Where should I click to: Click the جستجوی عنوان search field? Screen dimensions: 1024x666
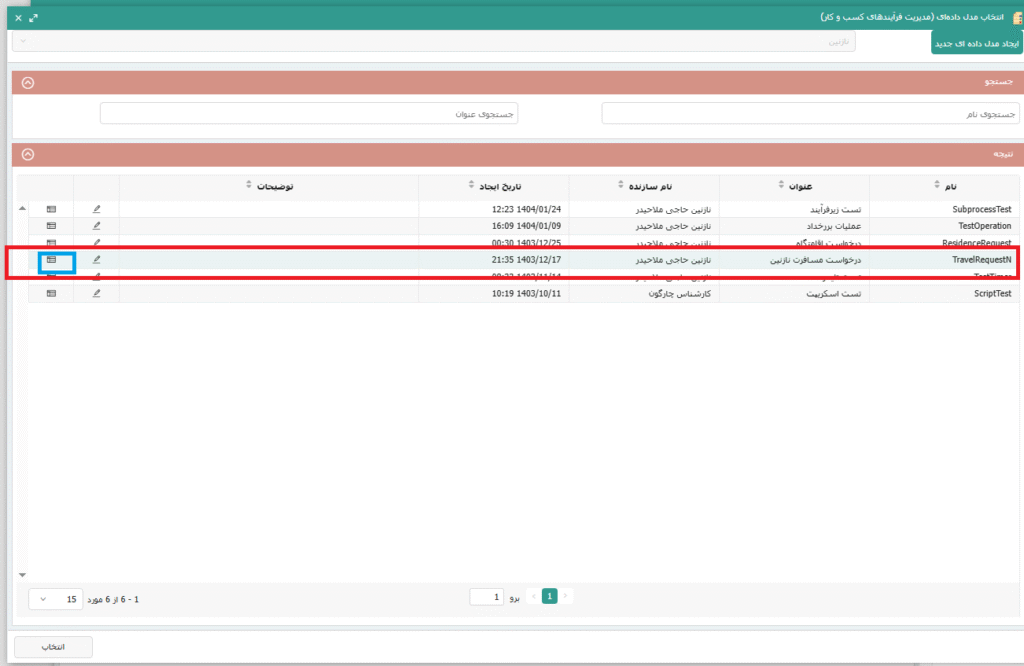point(309,113)
